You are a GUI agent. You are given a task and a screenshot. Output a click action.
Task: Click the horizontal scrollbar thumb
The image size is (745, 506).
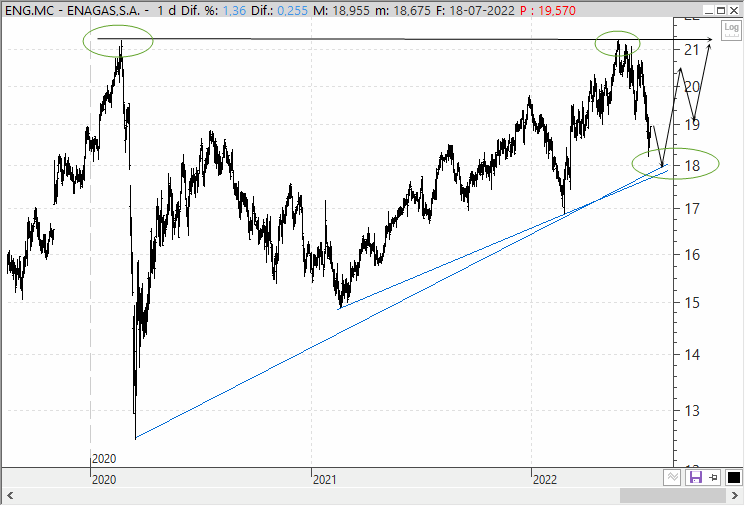(673, 496)
